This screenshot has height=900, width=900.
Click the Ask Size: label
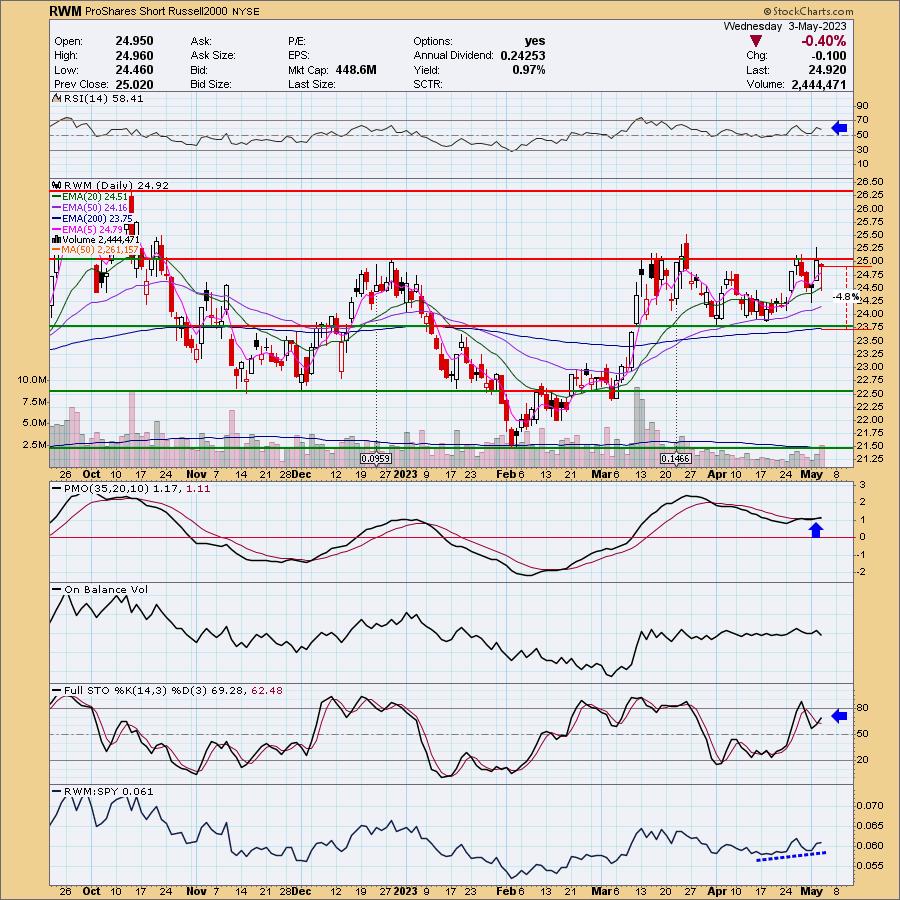(x=212, y=55)
